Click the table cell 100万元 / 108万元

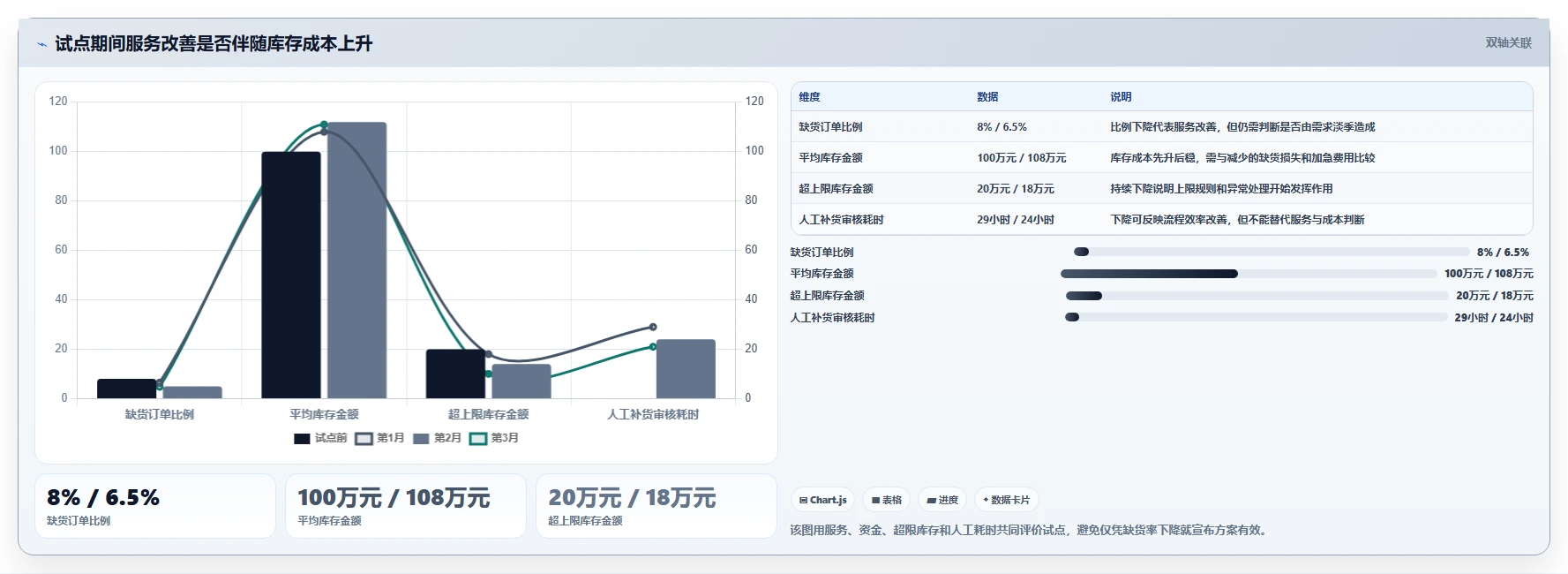coord(1021,158)
